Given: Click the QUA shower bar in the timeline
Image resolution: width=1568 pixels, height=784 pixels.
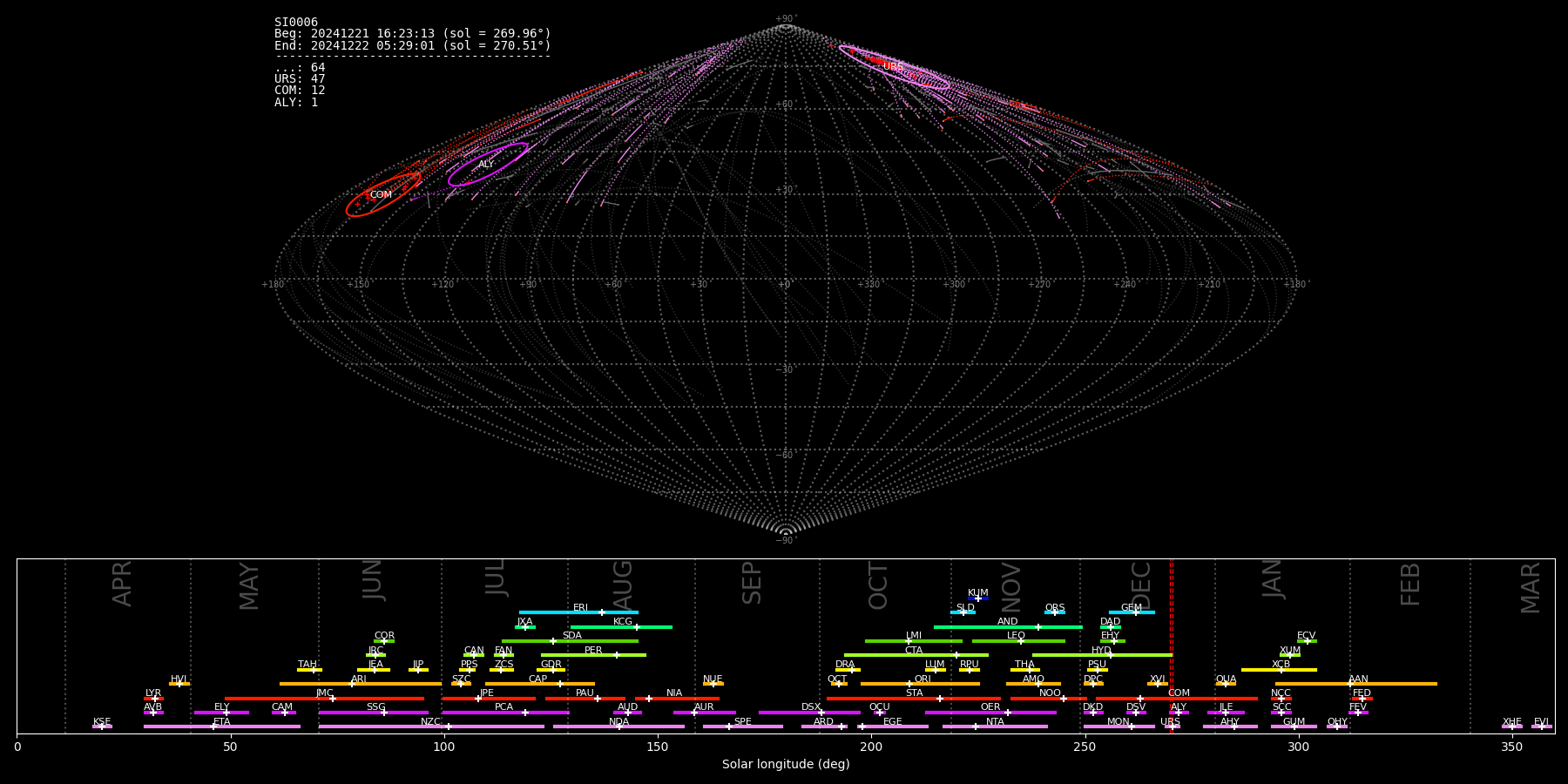Looking at the screenshot, I should point(1226,684).
